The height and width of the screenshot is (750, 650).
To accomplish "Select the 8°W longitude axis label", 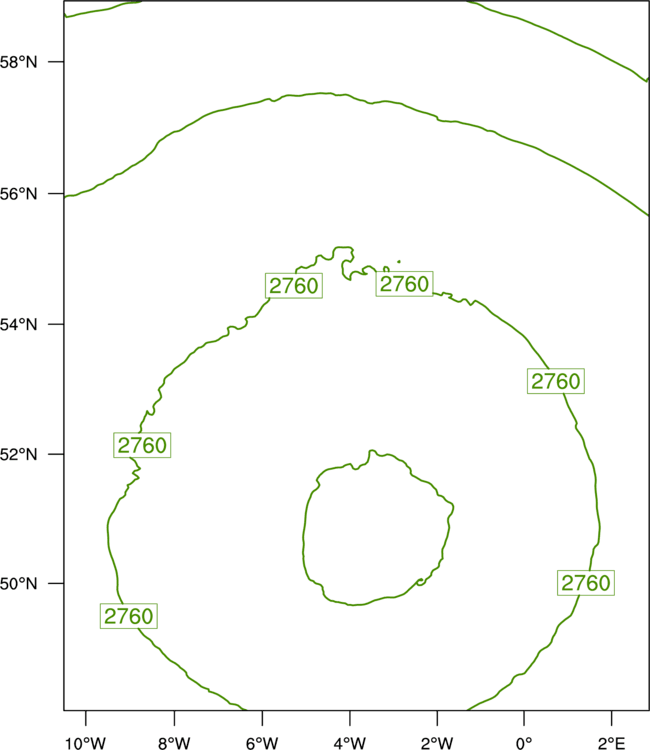I will coord(174,743).
